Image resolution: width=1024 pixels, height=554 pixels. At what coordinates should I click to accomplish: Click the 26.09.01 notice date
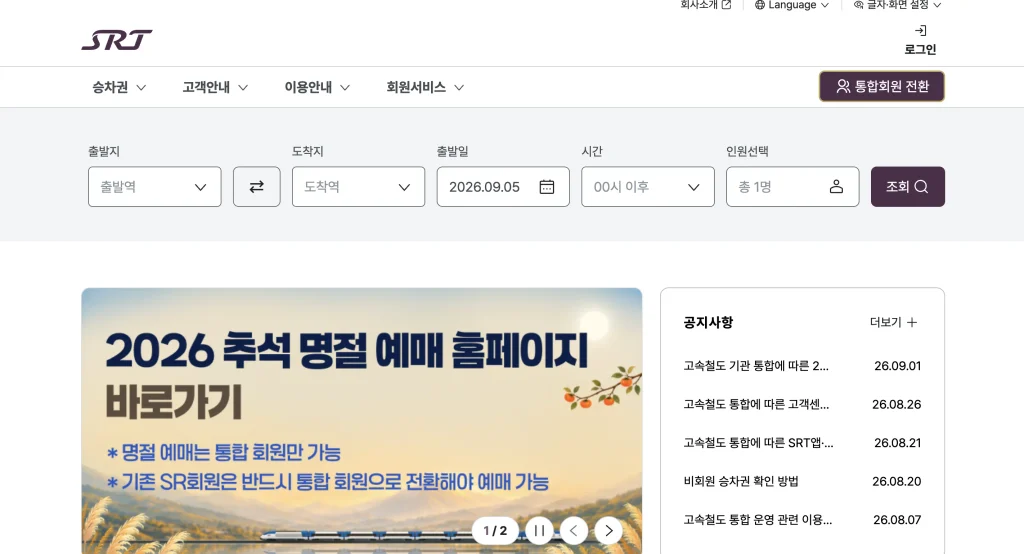(897, 366)
